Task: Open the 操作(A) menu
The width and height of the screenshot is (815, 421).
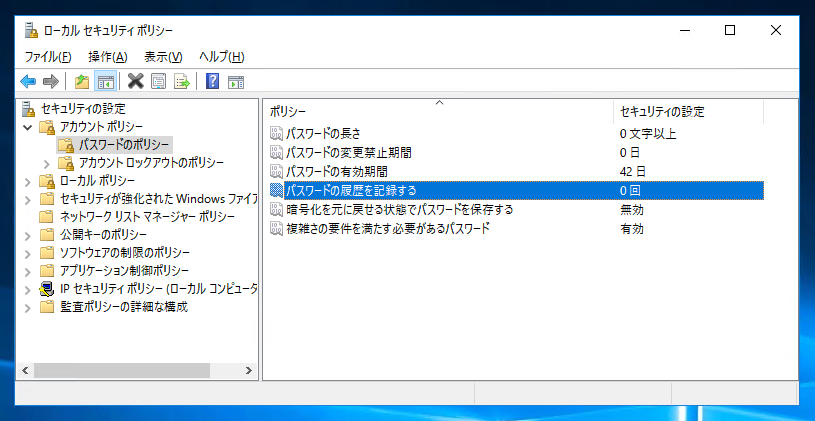Action: (108, 57)
